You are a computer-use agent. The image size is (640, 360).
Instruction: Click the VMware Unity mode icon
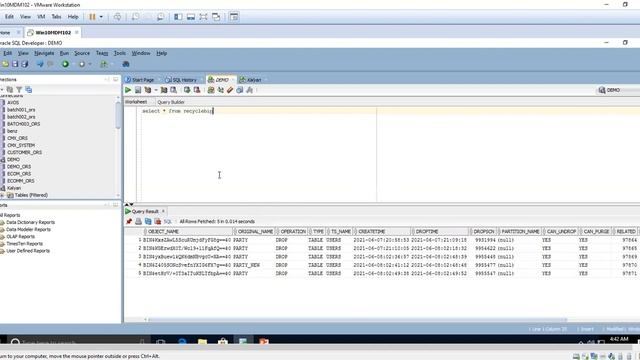point(216,17)
